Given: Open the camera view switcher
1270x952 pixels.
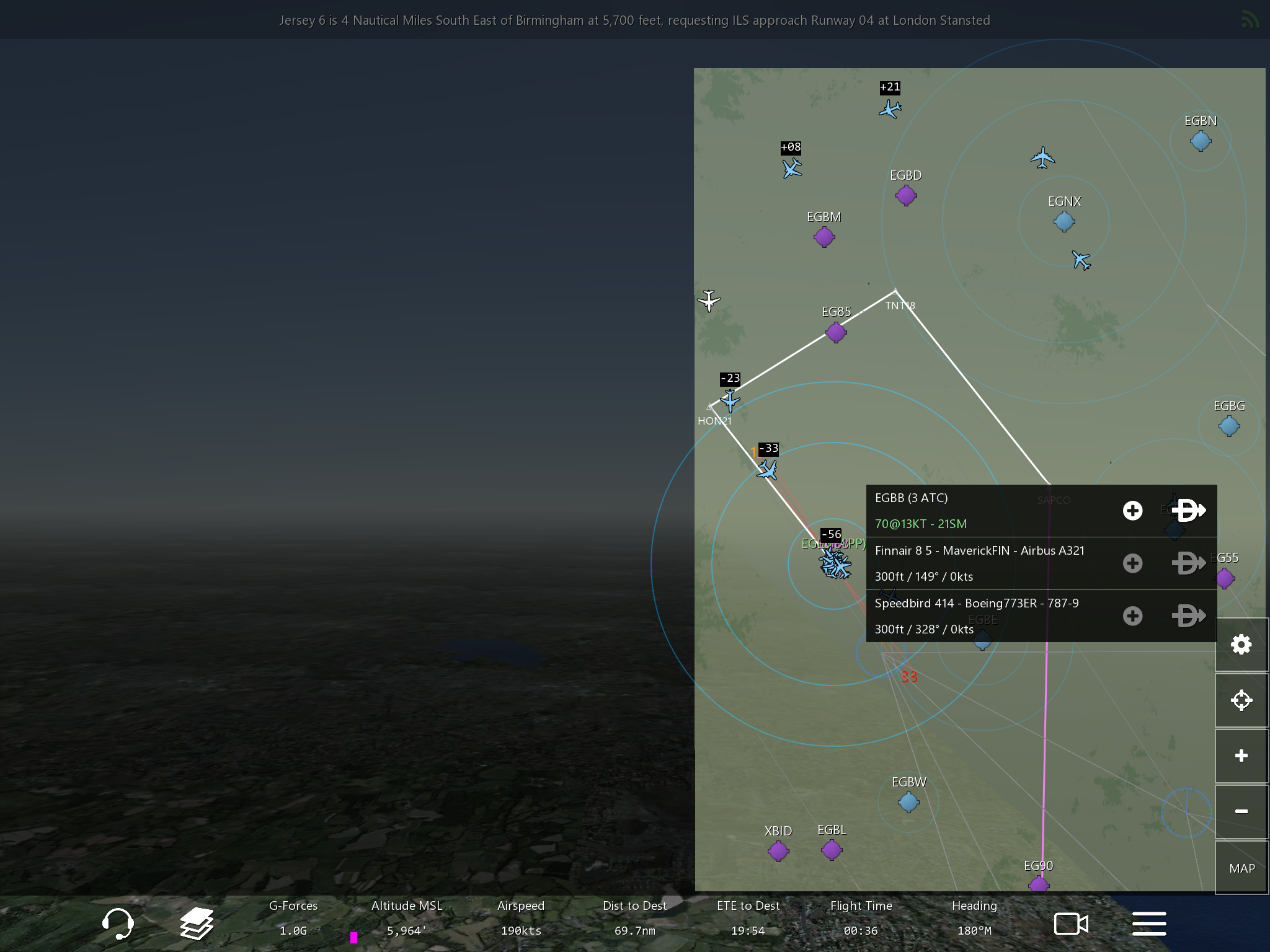Looking at the screenshot, I should [1071, 923].
